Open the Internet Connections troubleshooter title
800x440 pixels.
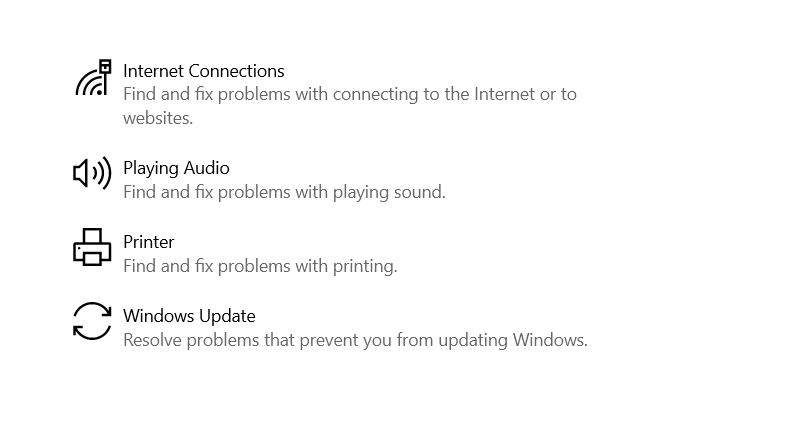(x=204, y=71)
